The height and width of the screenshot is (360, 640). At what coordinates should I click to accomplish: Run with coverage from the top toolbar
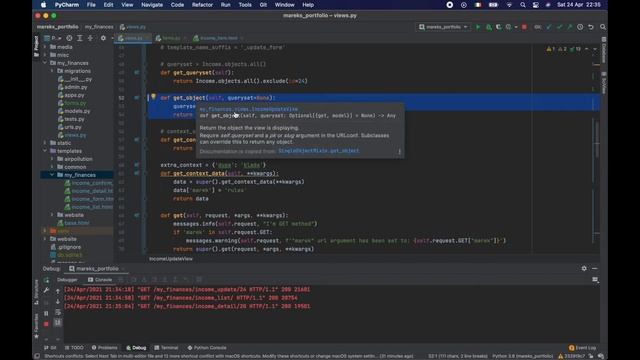pos(498,27)
